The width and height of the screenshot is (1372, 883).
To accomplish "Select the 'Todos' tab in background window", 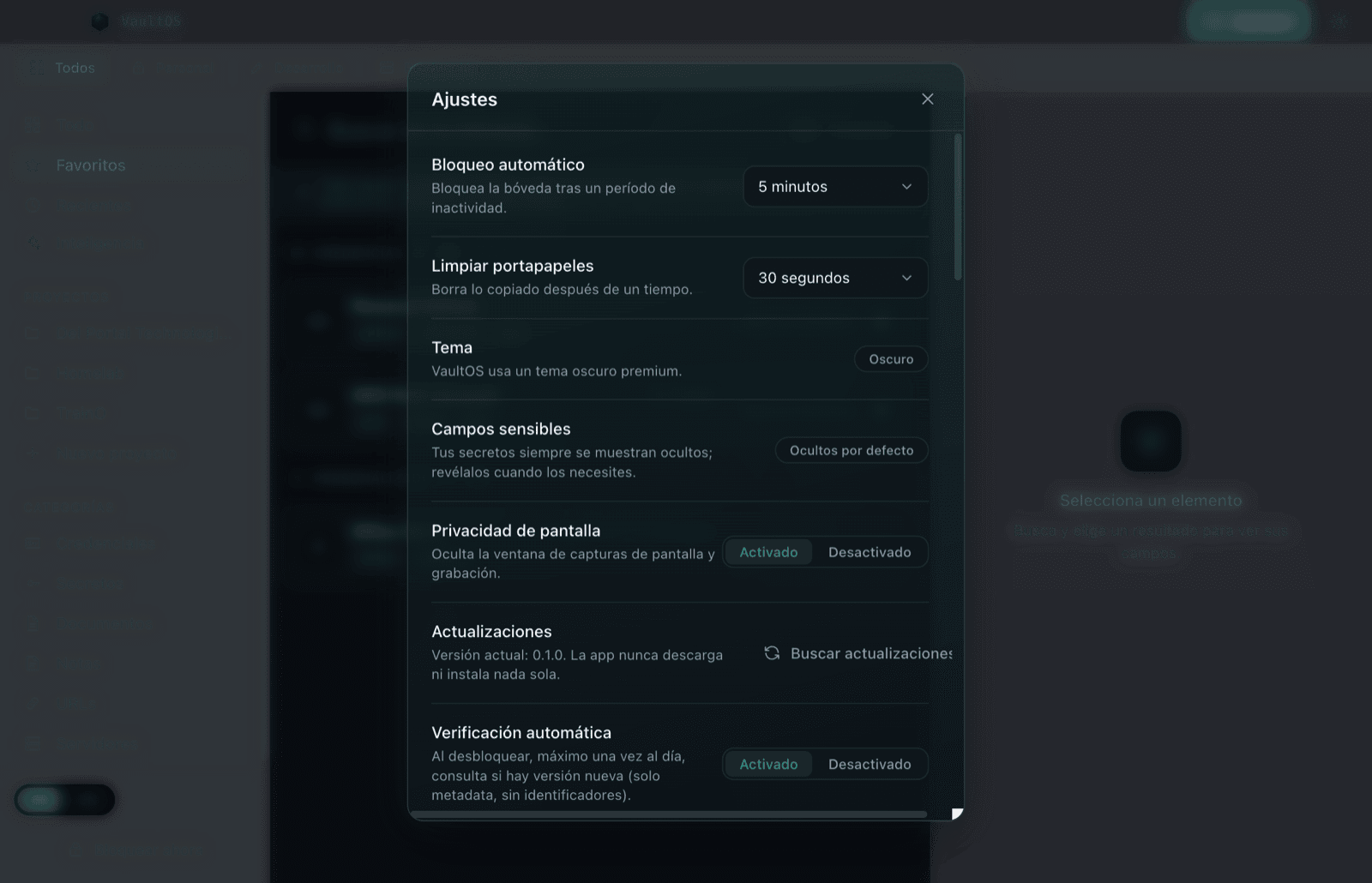I will [75, 68].
